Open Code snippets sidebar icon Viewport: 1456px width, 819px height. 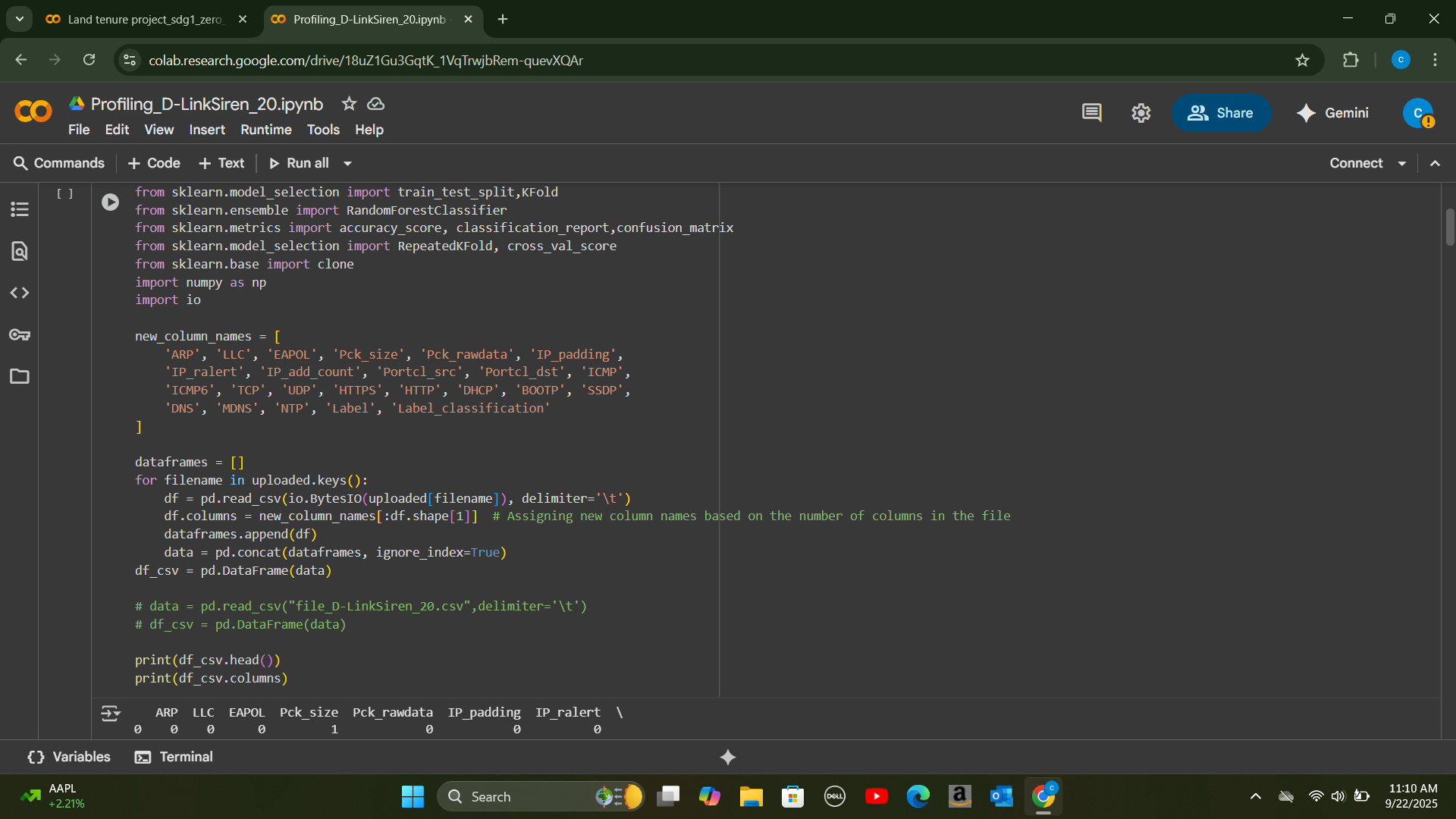point(20,293)
